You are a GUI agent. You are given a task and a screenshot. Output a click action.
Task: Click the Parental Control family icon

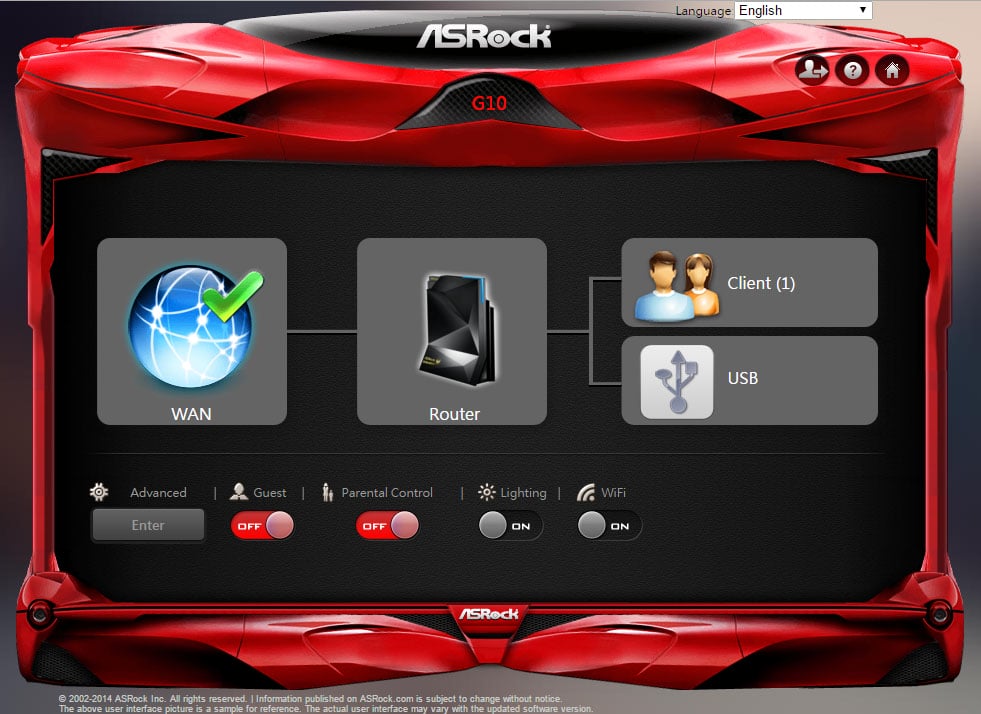[x=327, y=492]
